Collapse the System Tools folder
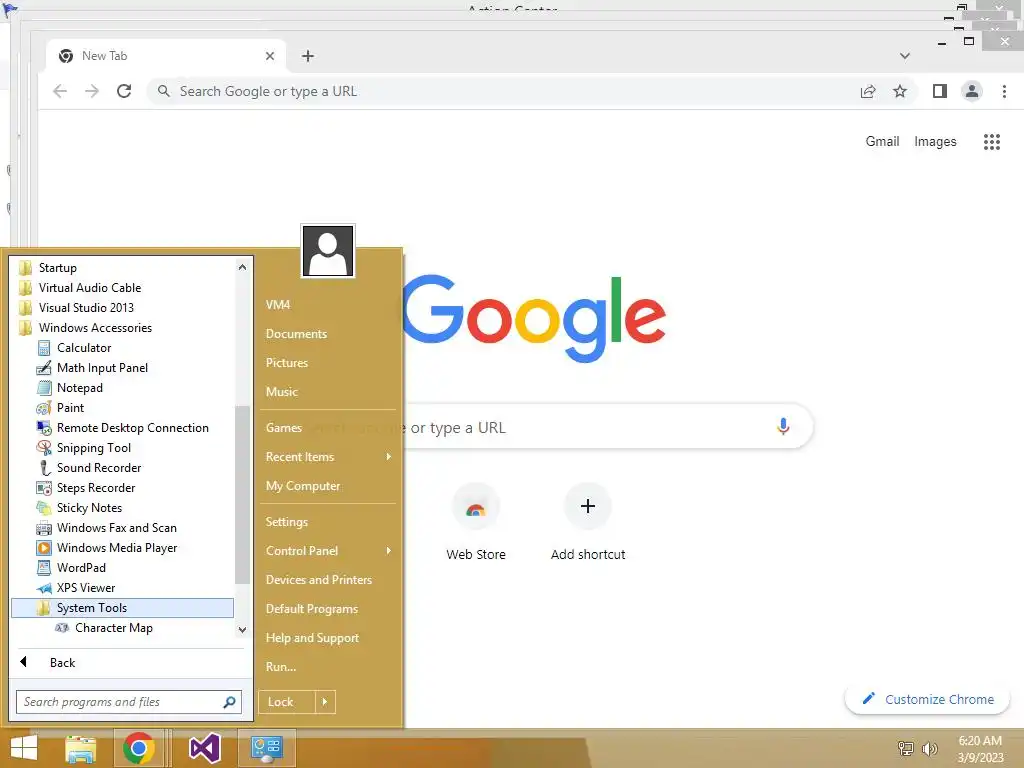1024x768 pixels. (123, 608)
